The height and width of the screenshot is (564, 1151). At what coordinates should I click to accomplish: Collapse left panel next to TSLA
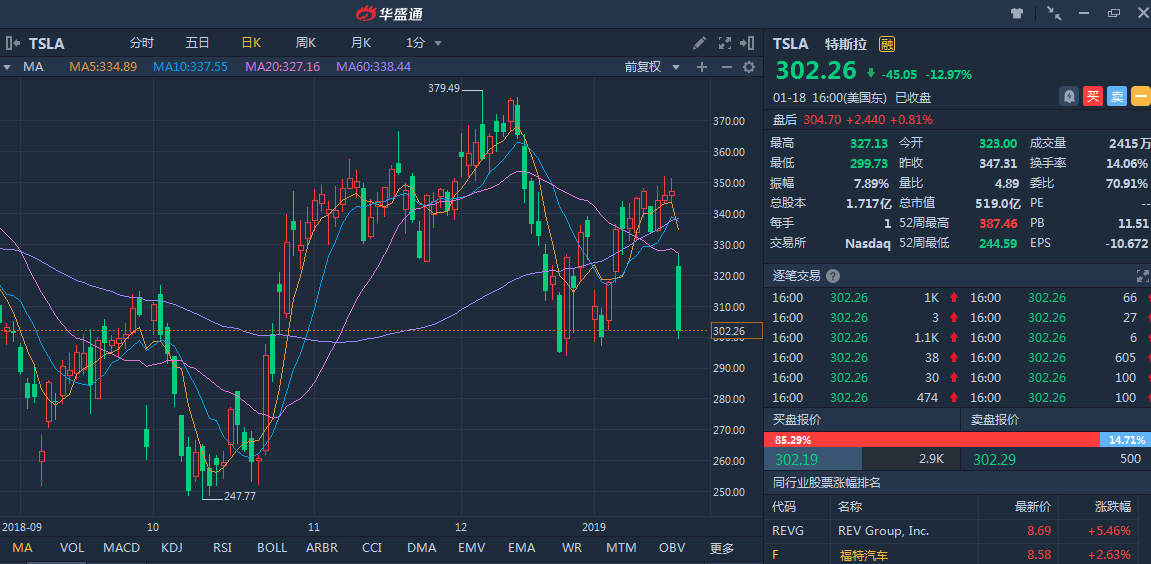coord(12,43)
